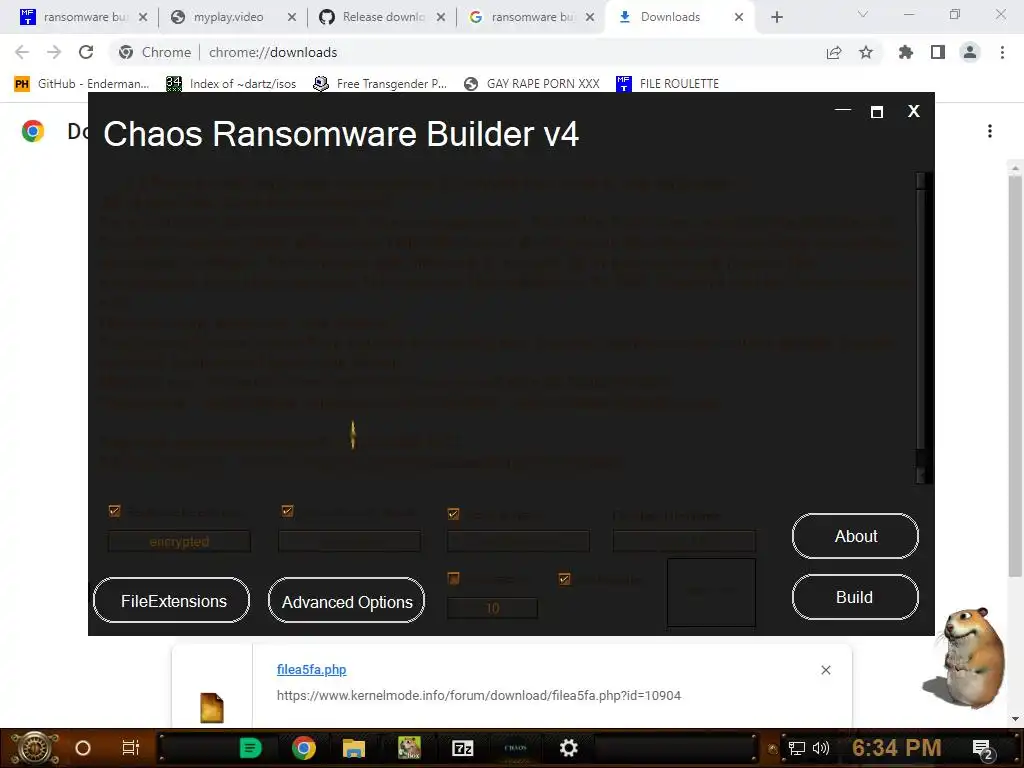Open the GitHub - Enderman bookmark
Viewport: 1024px width, 768px height.
(82, 84)
